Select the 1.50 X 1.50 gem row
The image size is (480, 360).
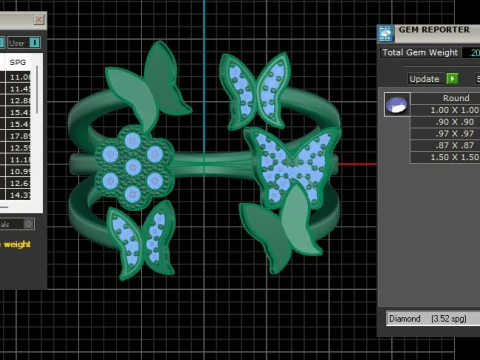[445, 157]
